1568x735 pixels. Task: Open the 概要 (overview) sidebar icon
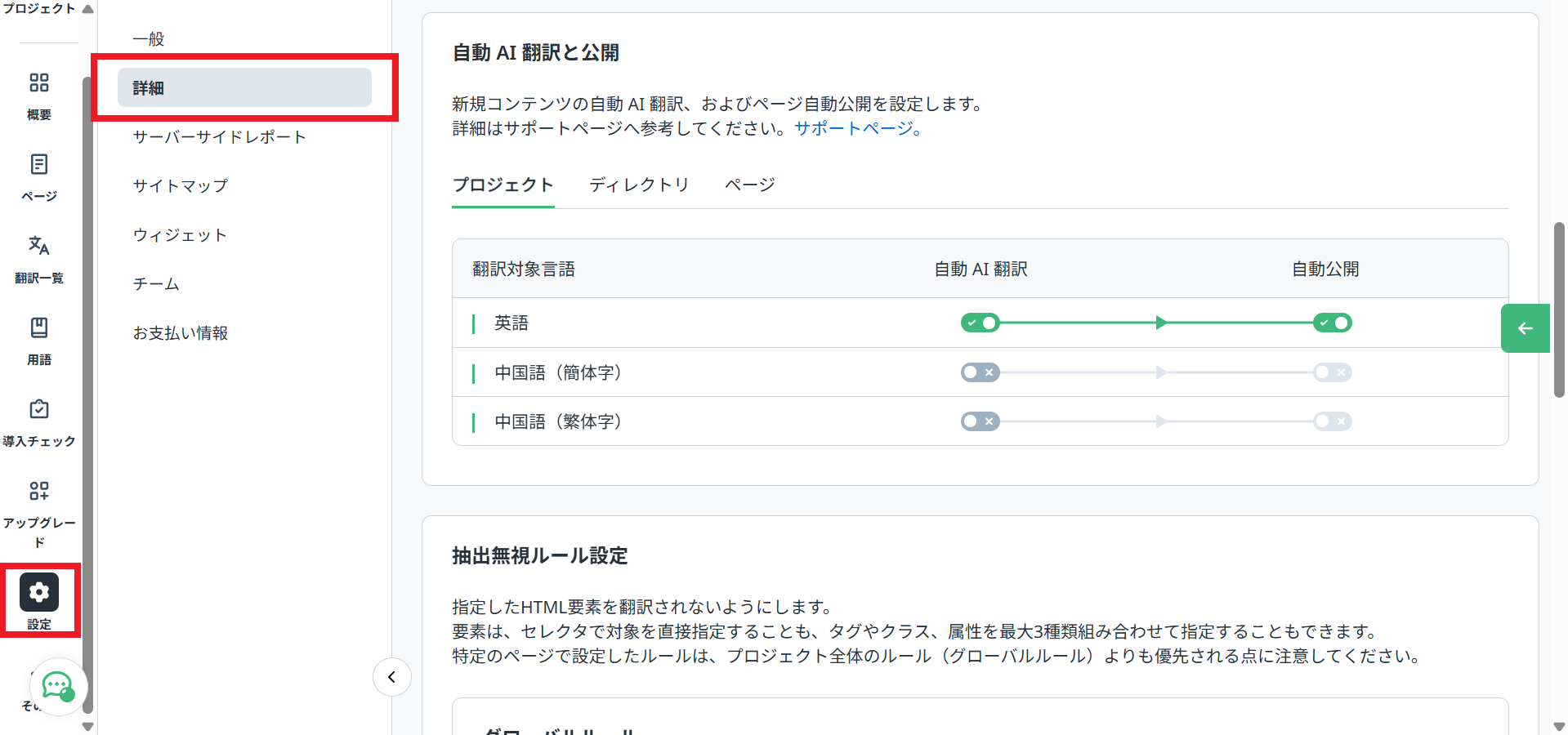point(38,94)
